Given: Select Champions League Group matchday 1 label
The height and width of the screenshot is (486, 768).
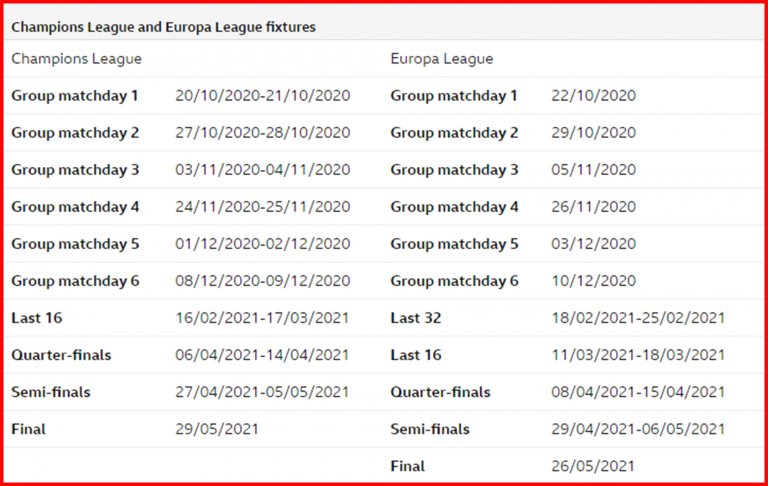Looking at the screenshot, I should [x=75, y=96].
